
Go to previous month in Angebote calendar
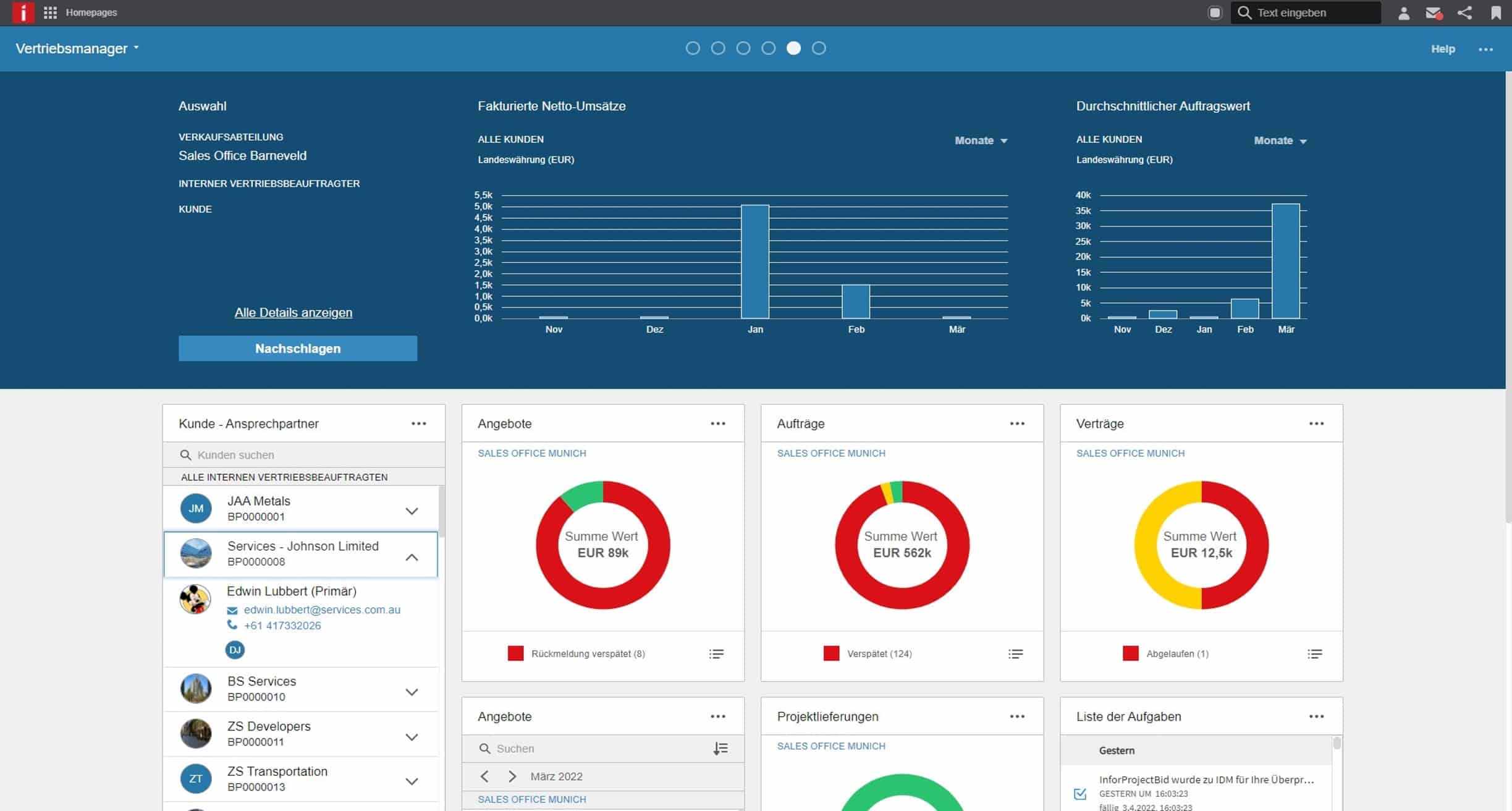coord(484,776)
